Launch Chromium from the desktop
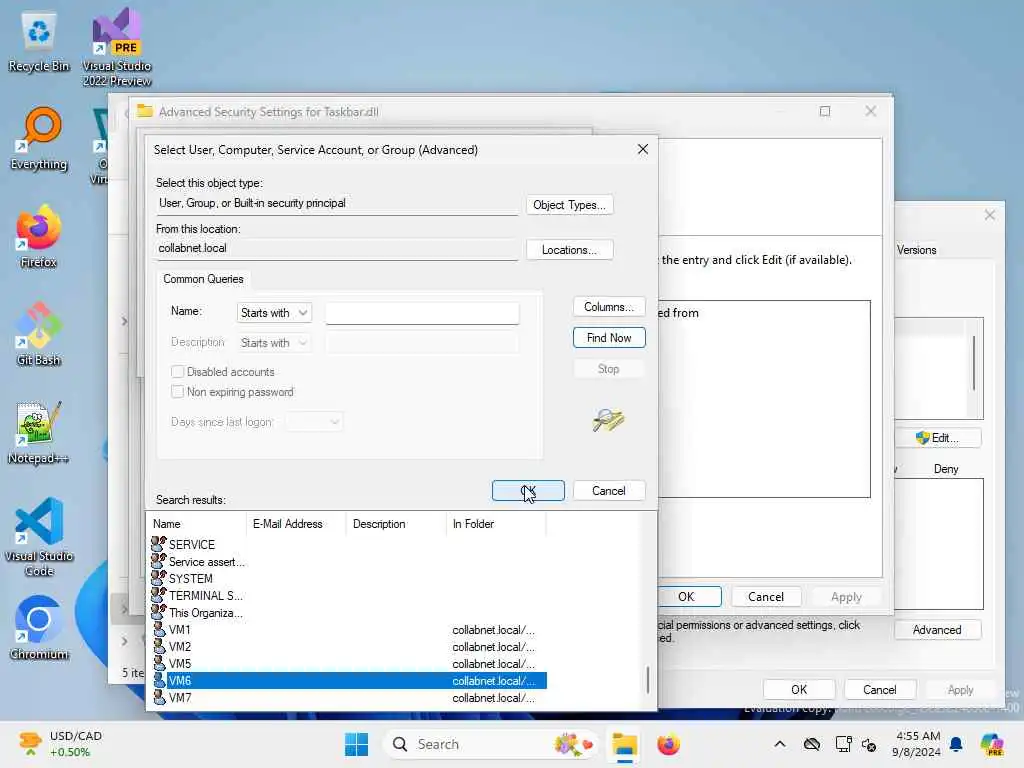Viewport: 1024px width, 768px height. (39, 628)
